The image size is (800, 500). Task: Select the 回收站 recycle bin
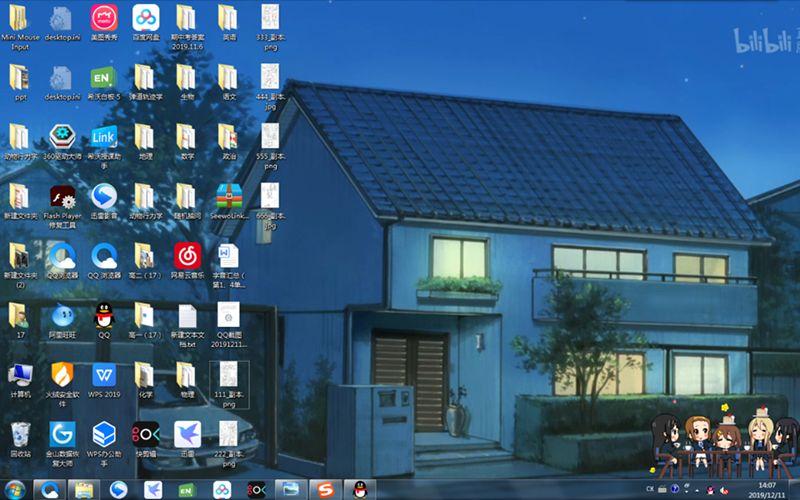pos(19,434)
